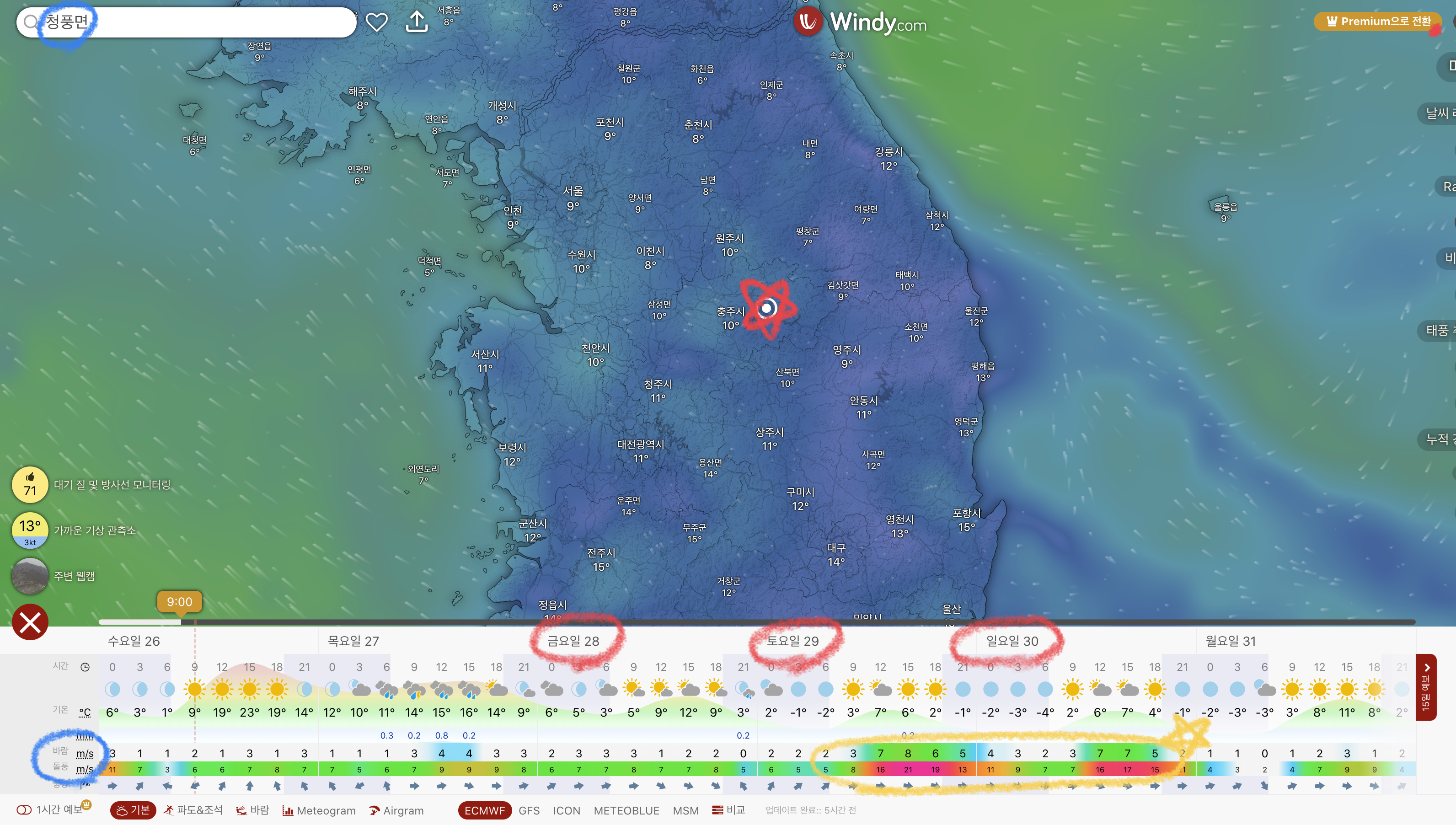Open the 비교 model comparison

click(728, 810)
